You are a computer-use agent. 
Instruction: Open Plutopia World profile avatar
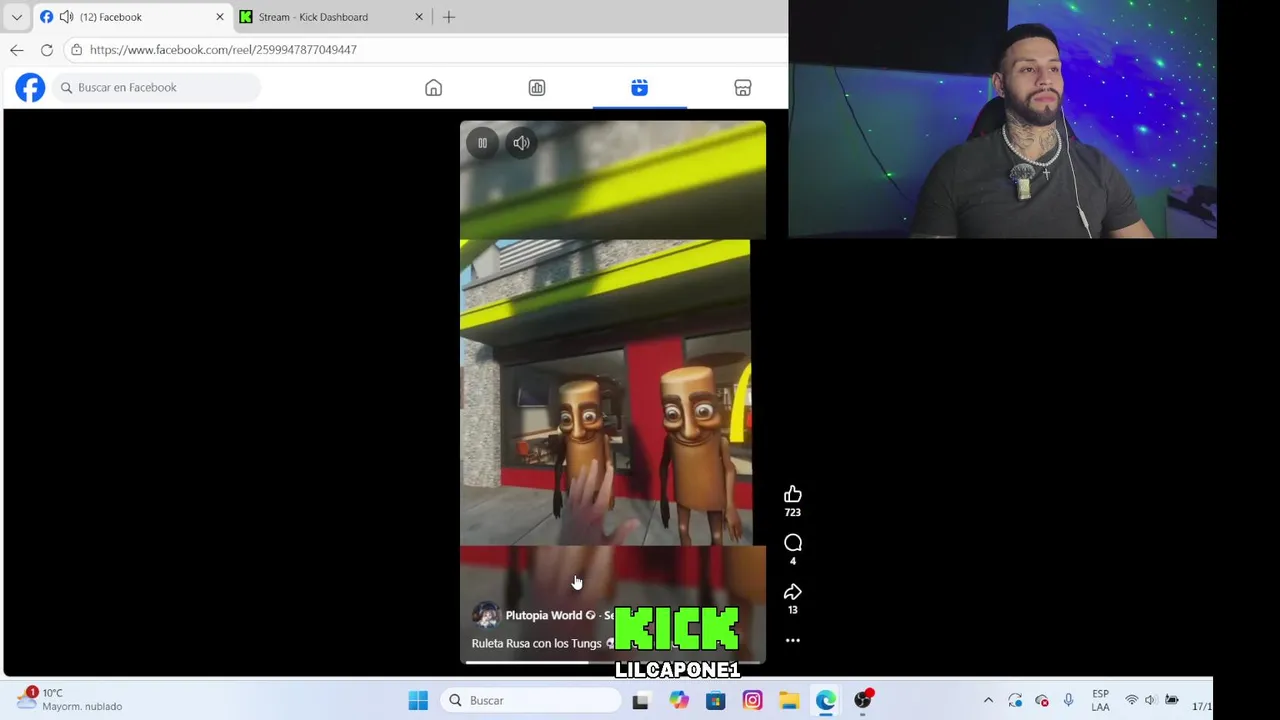click(x=486, y=615)
